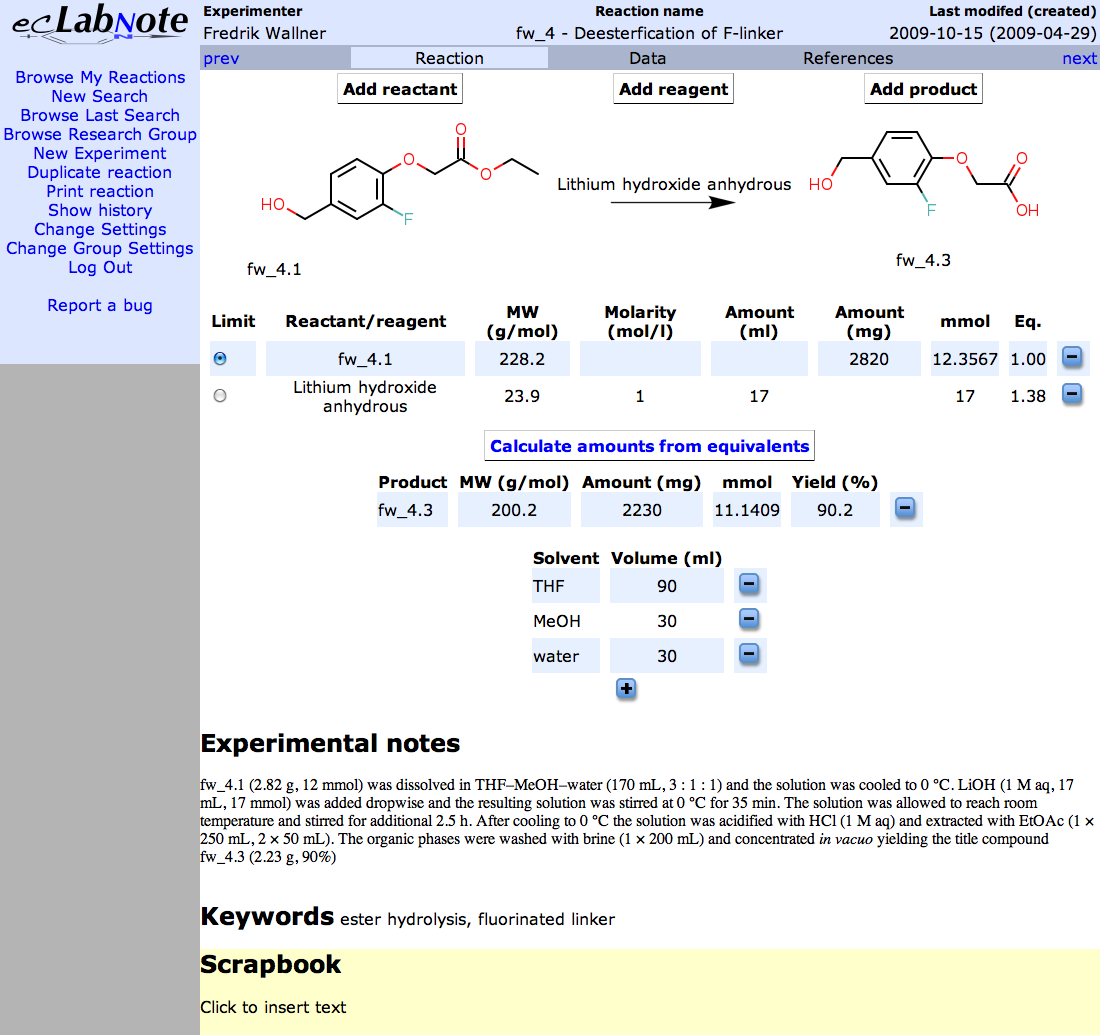Open Browse My Reactions link

(100, 77)
